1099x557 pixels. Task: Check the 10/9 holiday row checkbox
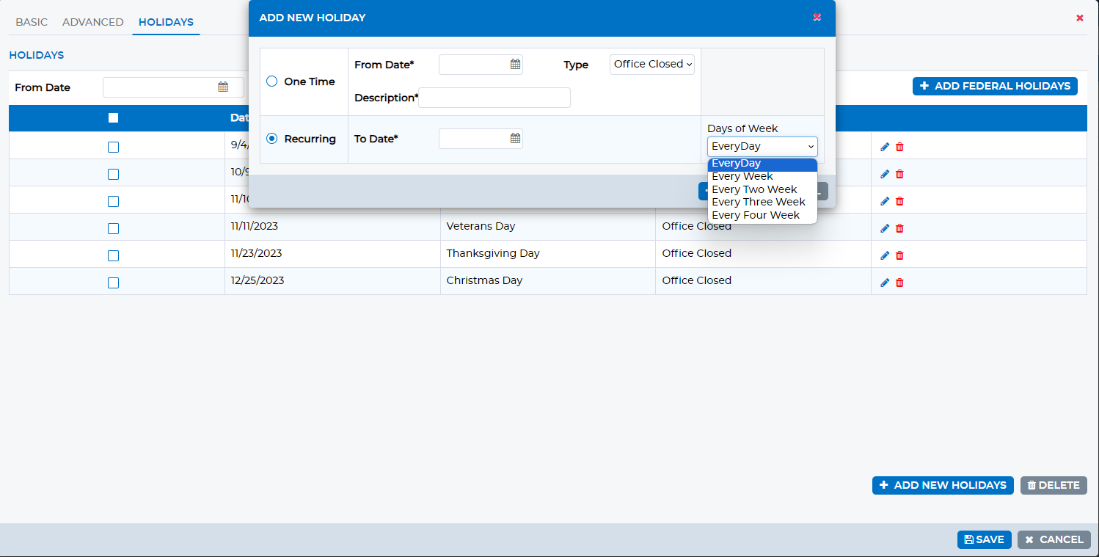coord(114,174)
